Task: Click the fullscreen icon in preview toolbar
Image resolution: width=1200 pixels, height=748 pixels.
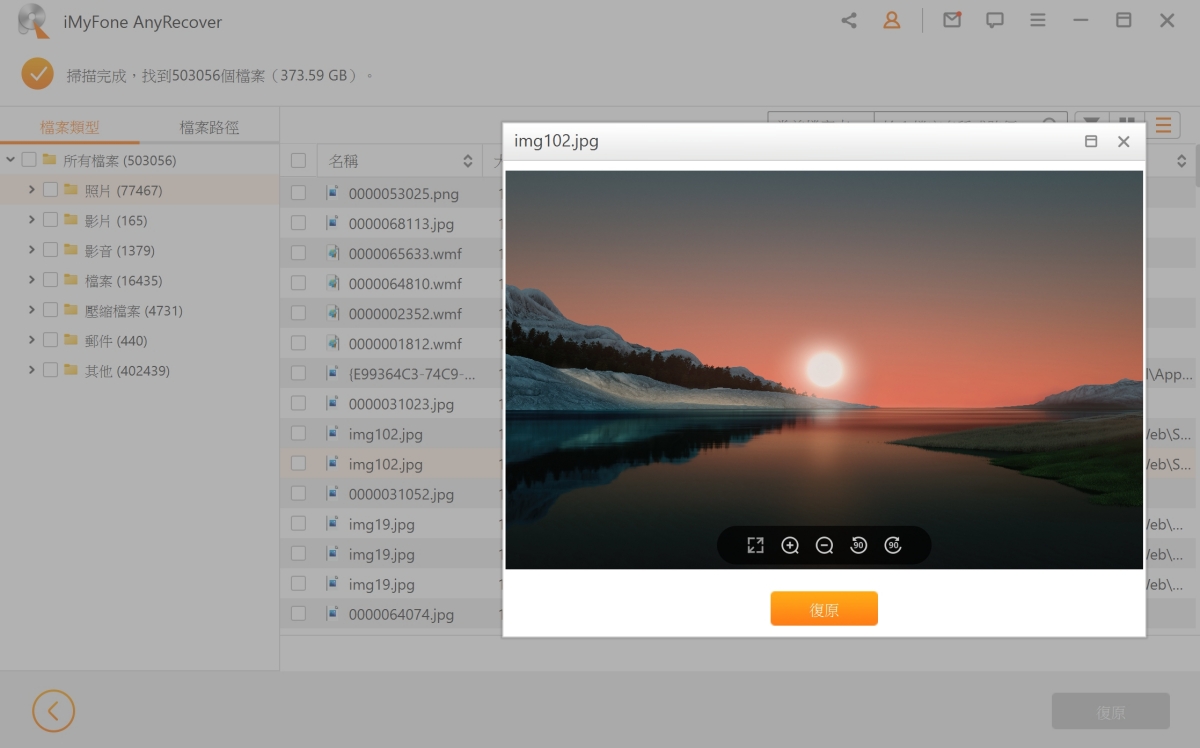Action: [x=755, y=545]
